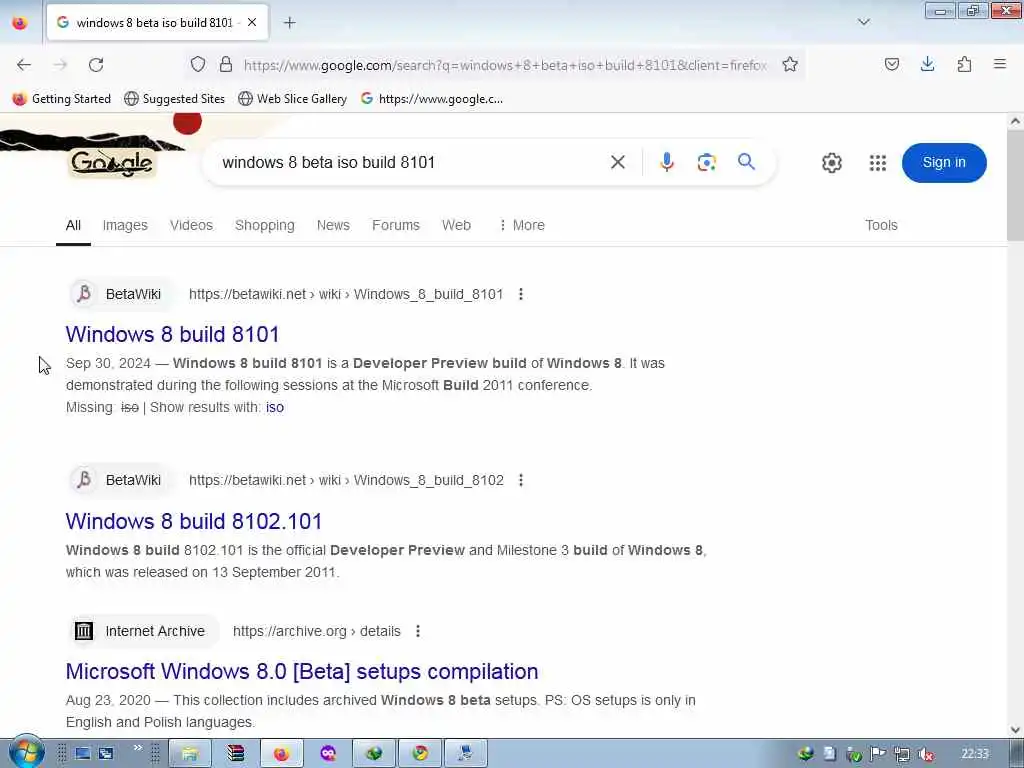Clear the Google search box text
This screenshot has width=1024, height=768.
(617, 162)
